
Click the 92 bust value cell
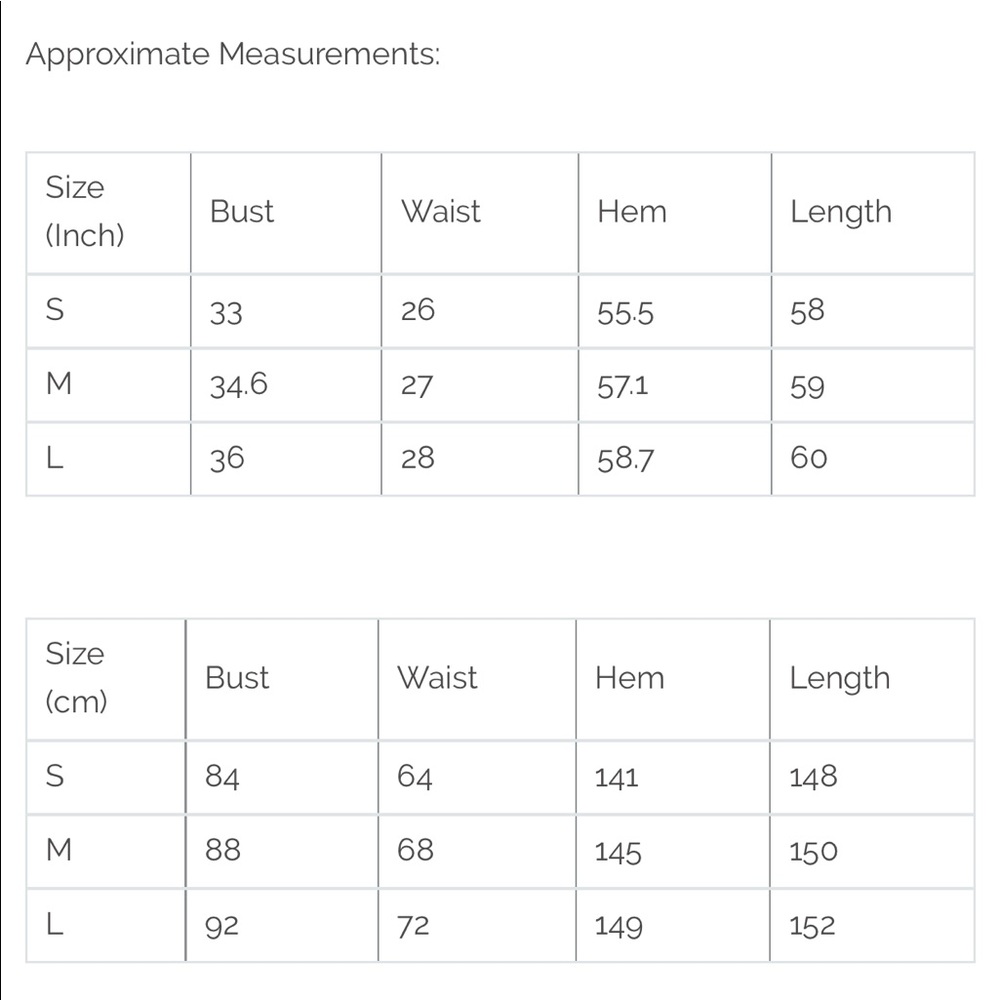[x=222, y=926]
